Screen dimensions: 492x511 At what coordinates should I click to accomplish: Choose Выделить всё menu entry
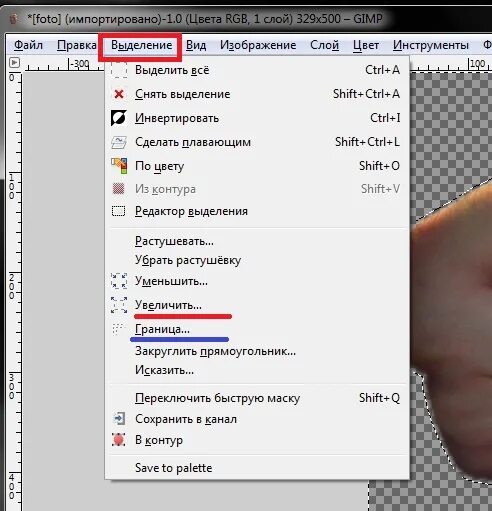(x=257, y=70)
